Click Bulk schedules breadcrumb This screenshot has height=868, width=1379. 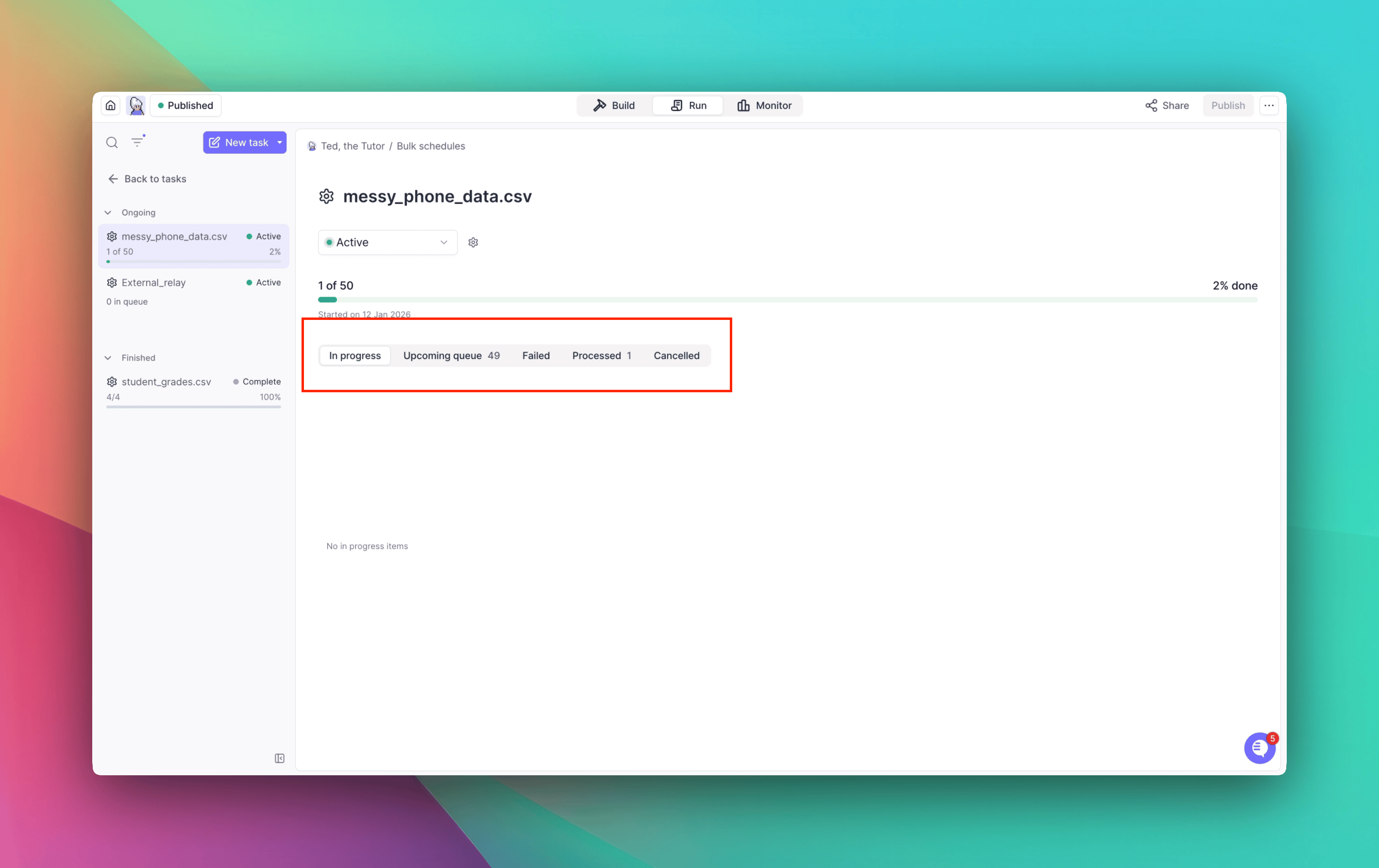431,146
